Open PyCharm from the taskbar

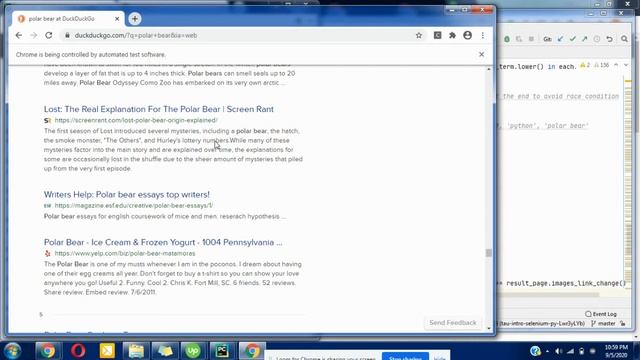click(222, 351)
